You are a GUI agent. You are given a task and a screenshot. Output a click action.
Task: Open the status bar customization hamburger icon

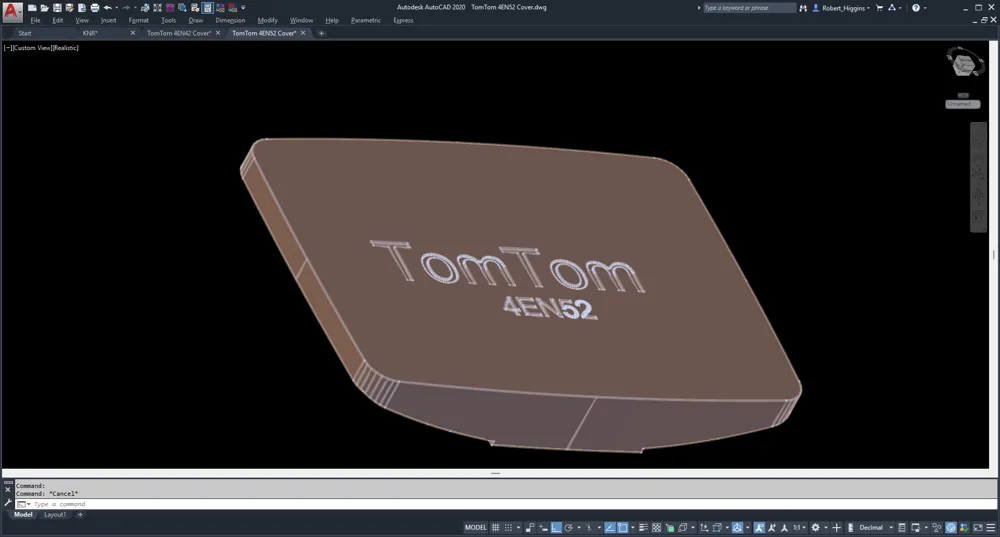990,527
